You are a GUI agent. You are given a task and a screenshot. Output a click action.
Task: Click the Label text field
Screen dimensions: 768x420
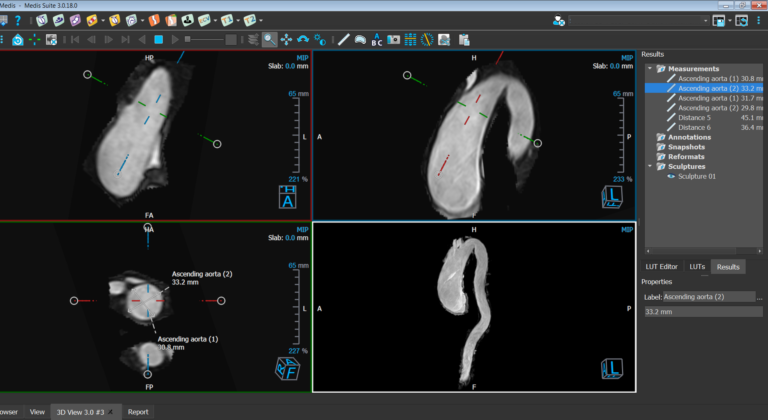pos(711,297)
